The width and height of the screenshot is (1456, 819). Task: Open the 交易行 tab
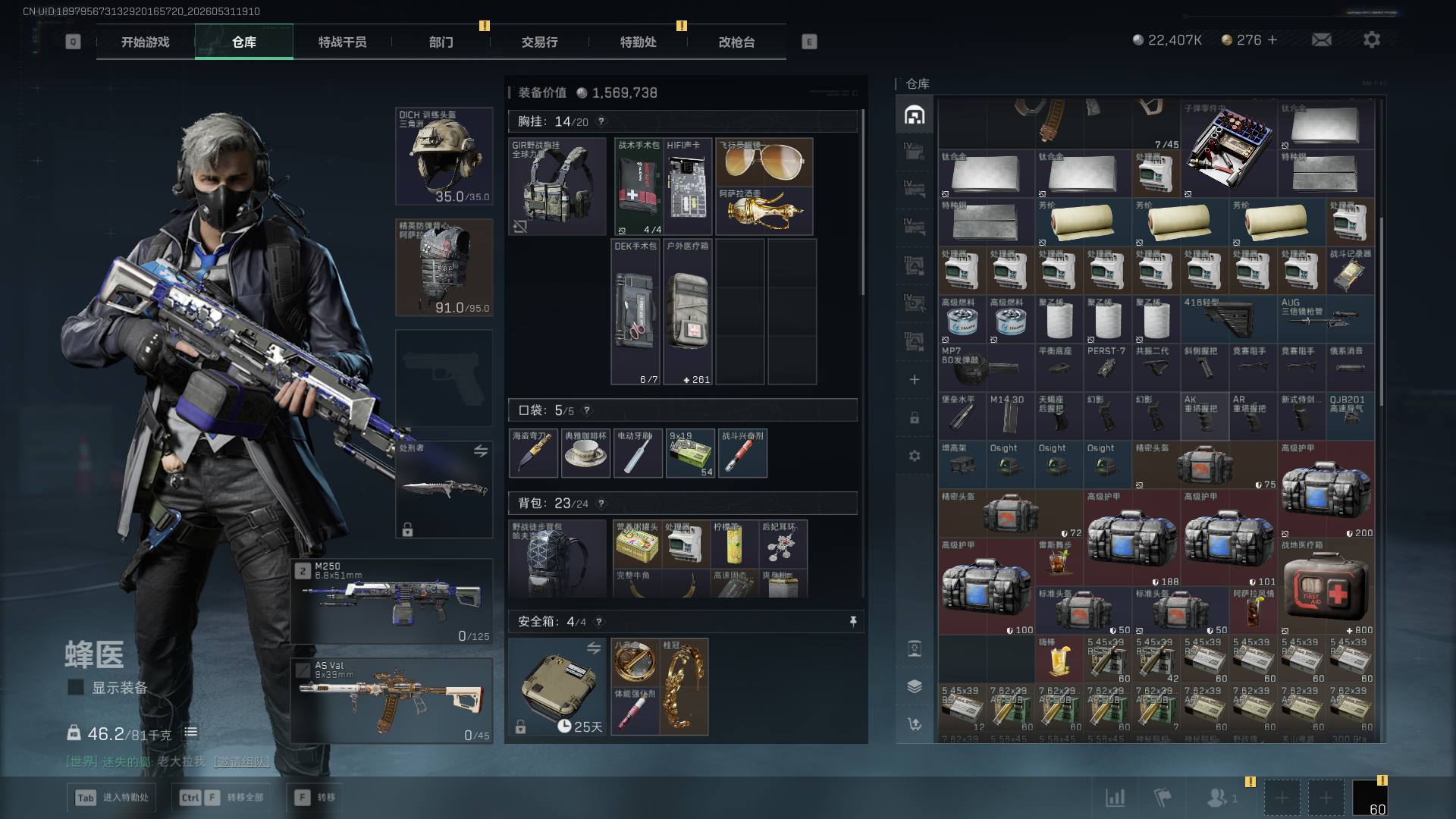click(540, 42)
